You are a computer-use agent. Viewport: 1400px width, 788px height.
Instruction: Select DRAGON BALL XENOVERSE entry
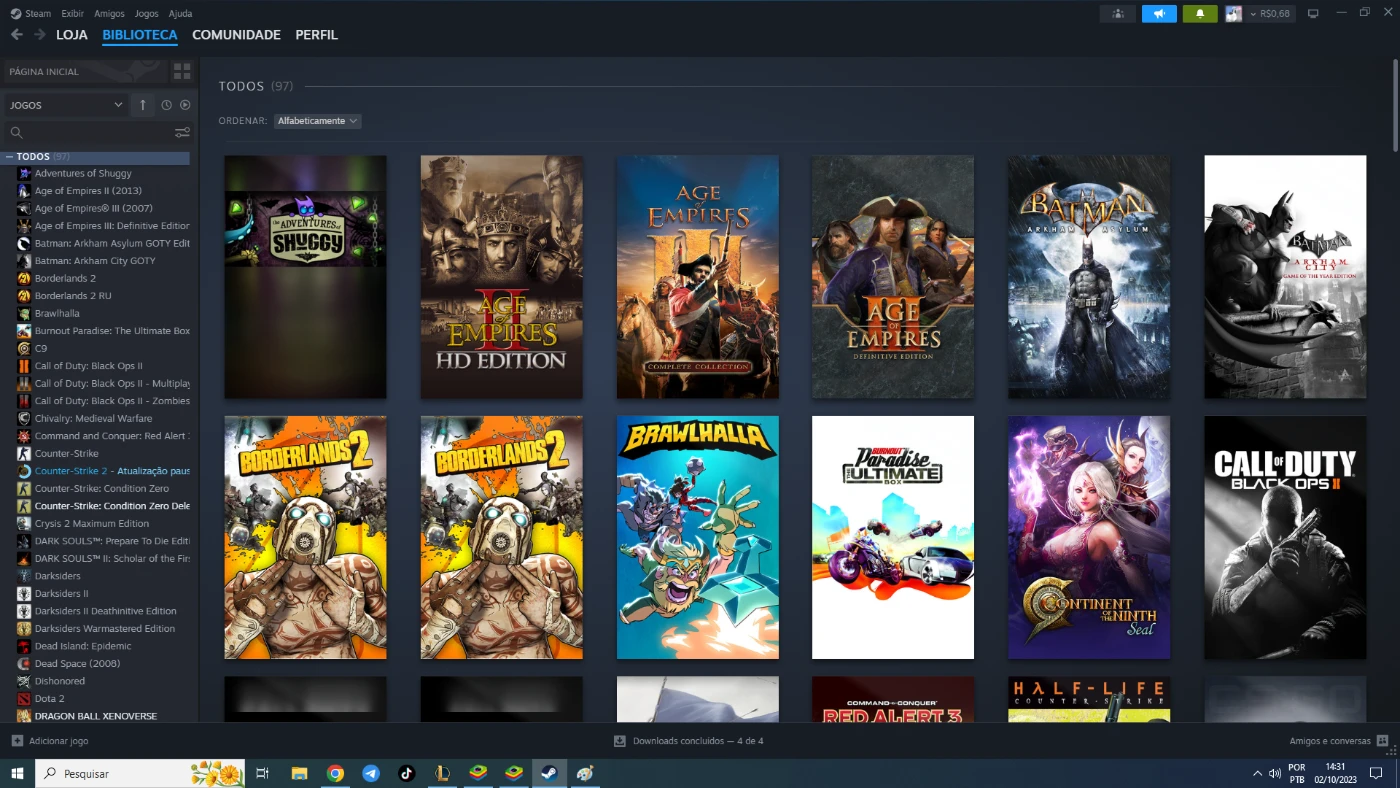point(97,716)
